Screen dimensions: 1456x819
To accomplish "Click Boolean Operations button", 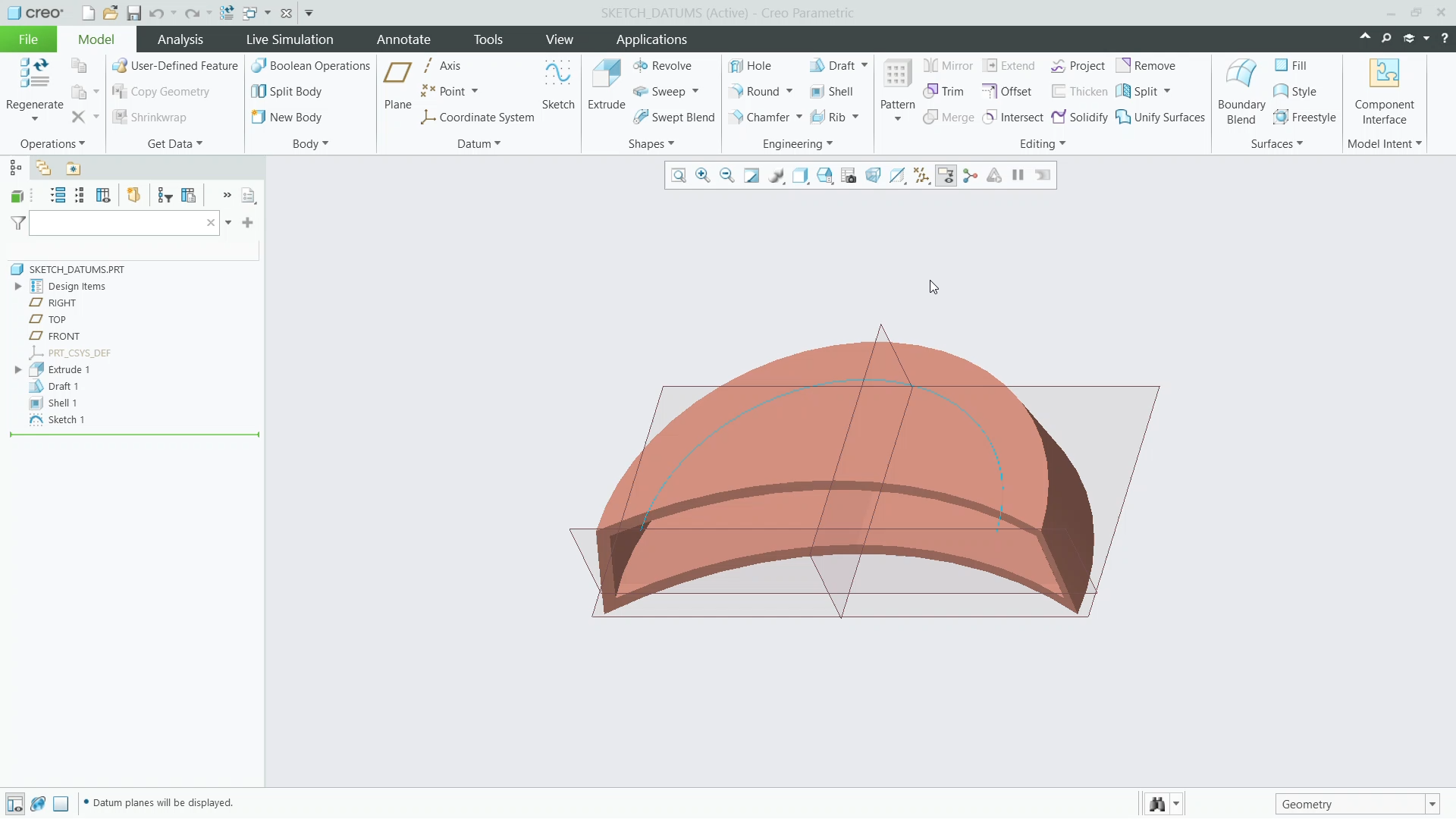I will 311,66.
